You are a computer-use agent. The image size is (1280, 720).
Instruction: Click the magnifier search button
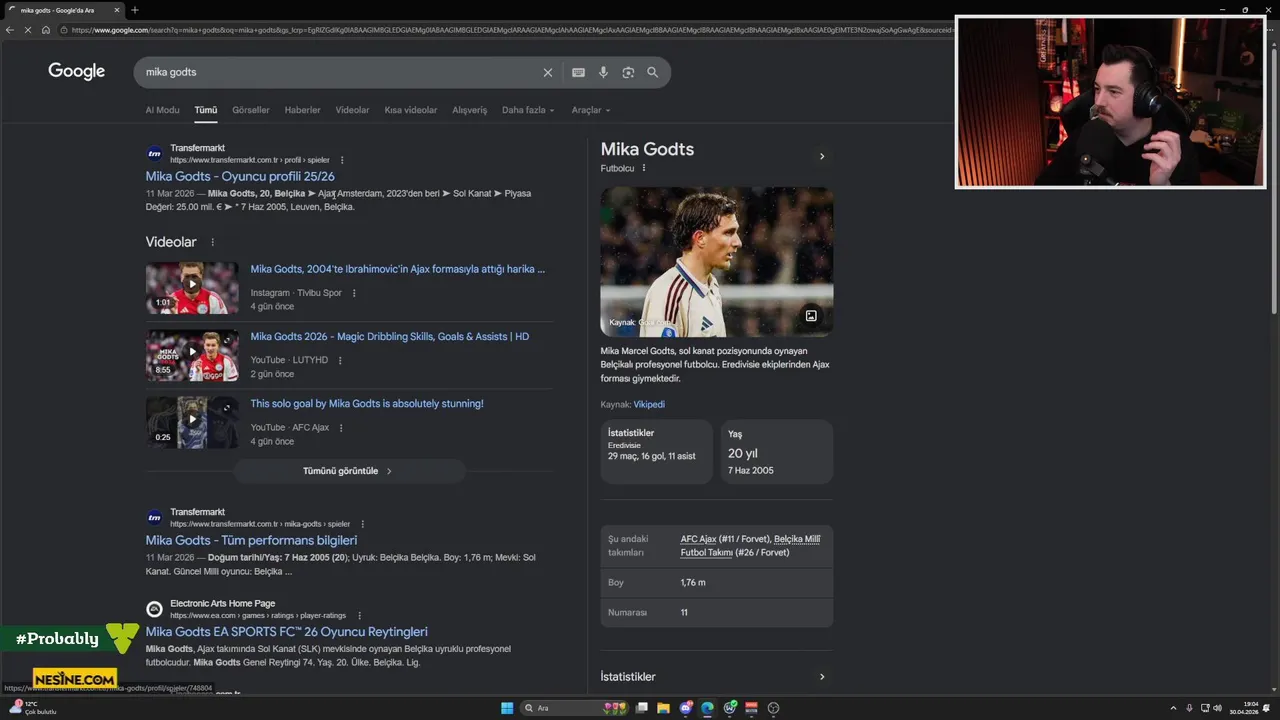652,72
